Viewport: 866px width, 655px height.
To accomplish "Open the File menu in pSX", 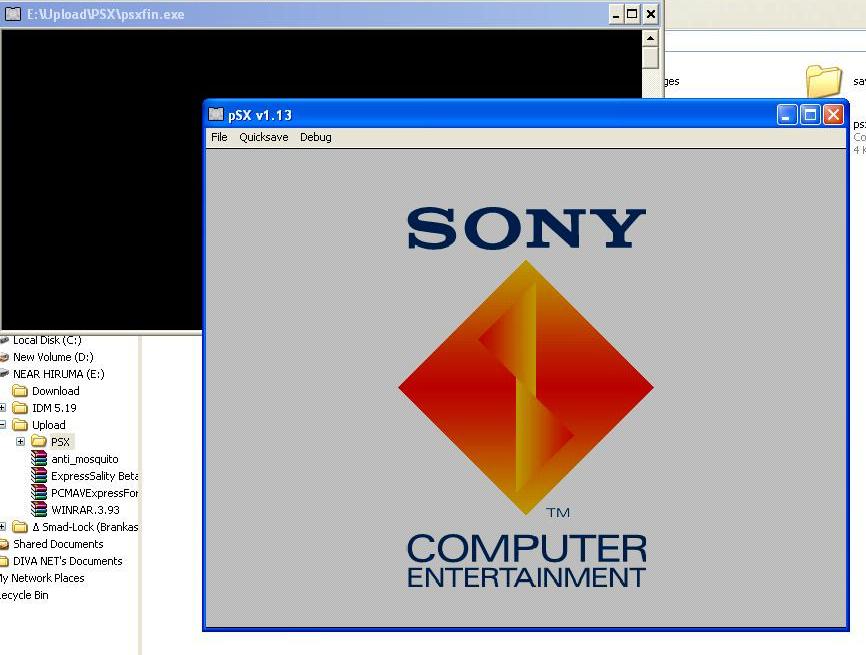I will tap(219, 137).
